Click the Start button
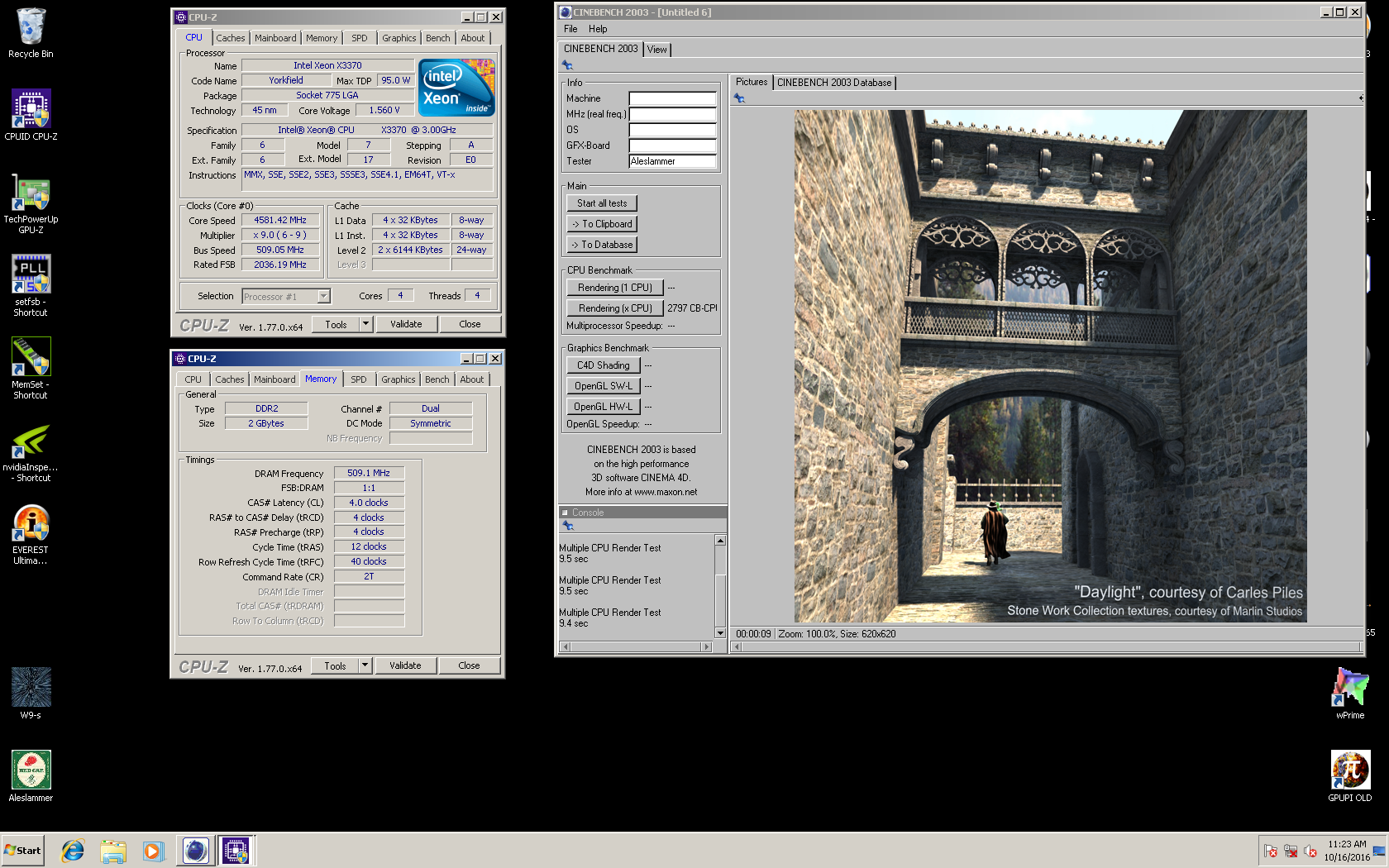 point(22,851)
